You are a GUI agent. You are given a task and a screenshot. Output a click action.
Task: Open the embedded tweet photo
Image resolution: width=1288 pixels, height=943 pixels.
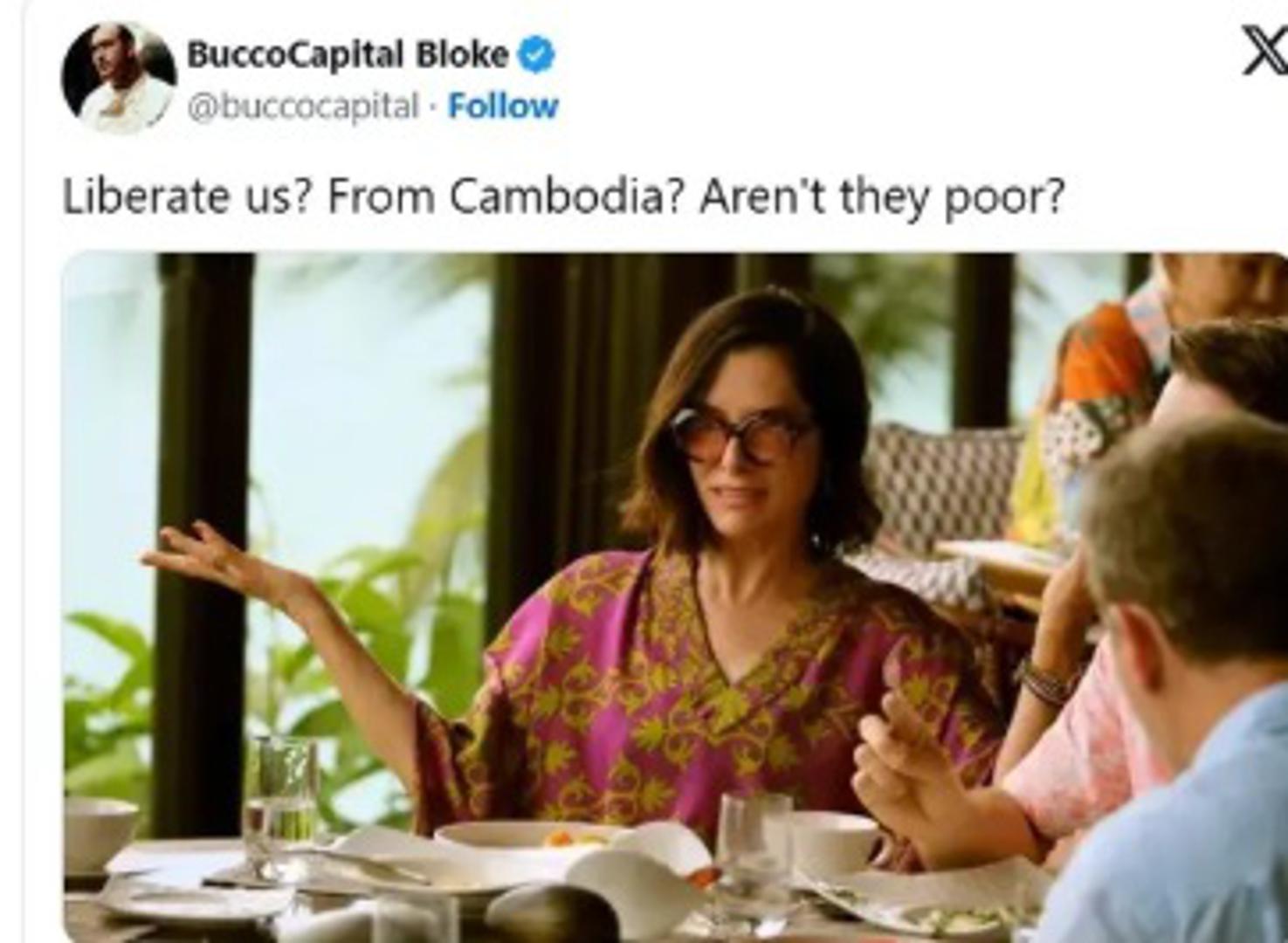point(675,597)
